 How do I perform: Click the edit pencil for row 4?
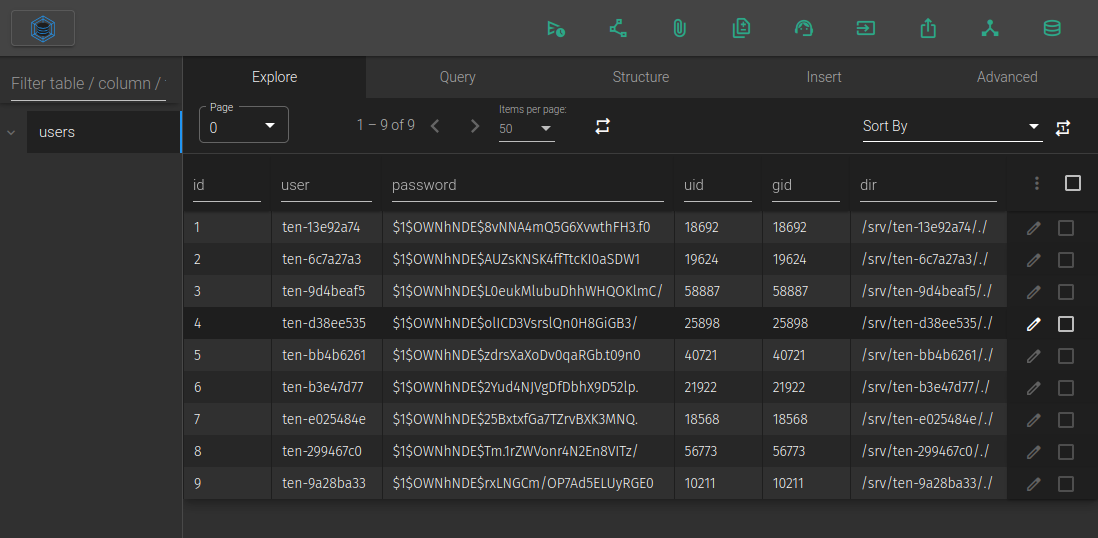tap(1033, 324)
